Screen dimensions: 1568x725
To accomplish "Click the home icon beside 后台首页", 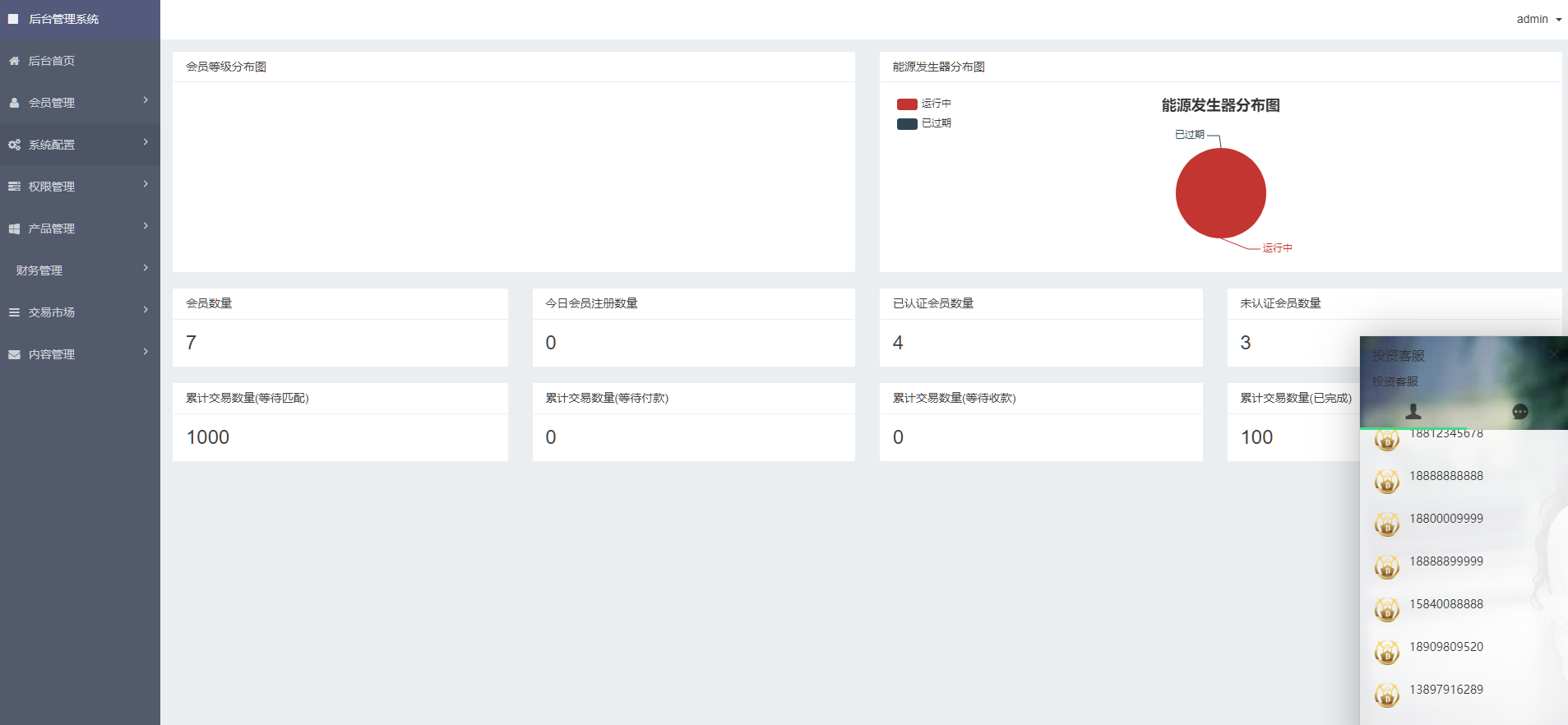I will 14,61.
